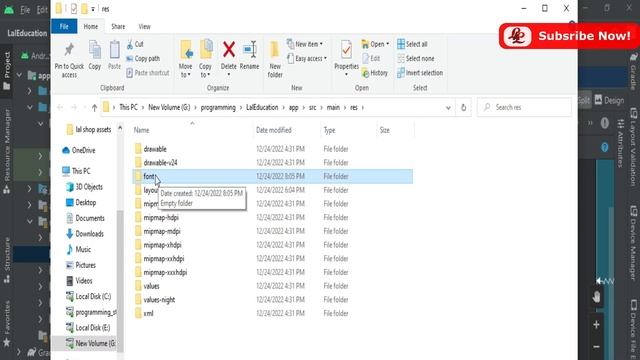Rename the selected folder
The height and width of the screenshot is (360, 640).
coord(249,56)
